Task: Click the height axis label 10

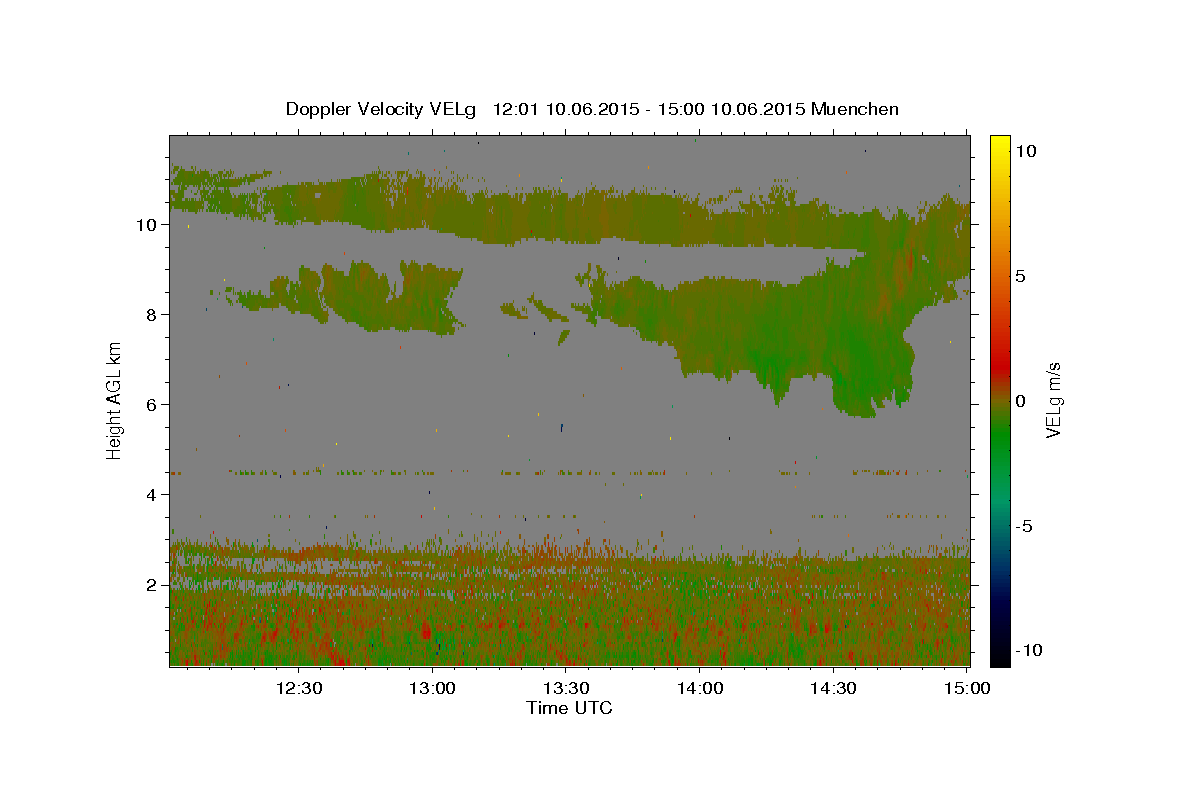Action: (148, 225)
